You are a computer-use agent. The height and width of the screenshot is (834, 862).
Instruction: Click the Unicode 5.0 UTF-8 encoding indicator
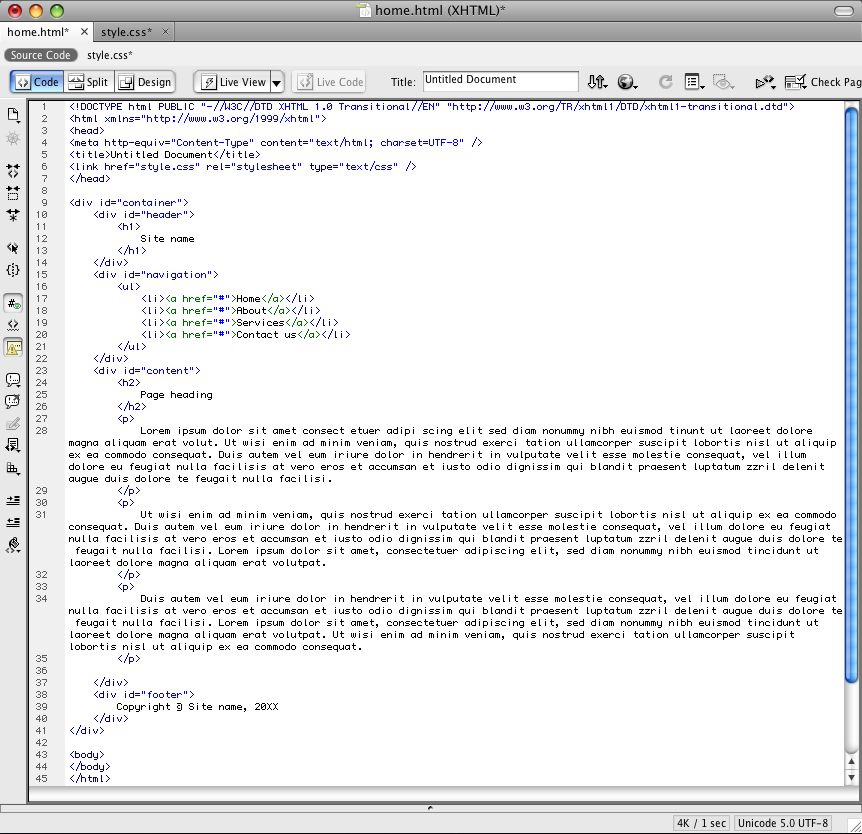(x=783, y=823)
